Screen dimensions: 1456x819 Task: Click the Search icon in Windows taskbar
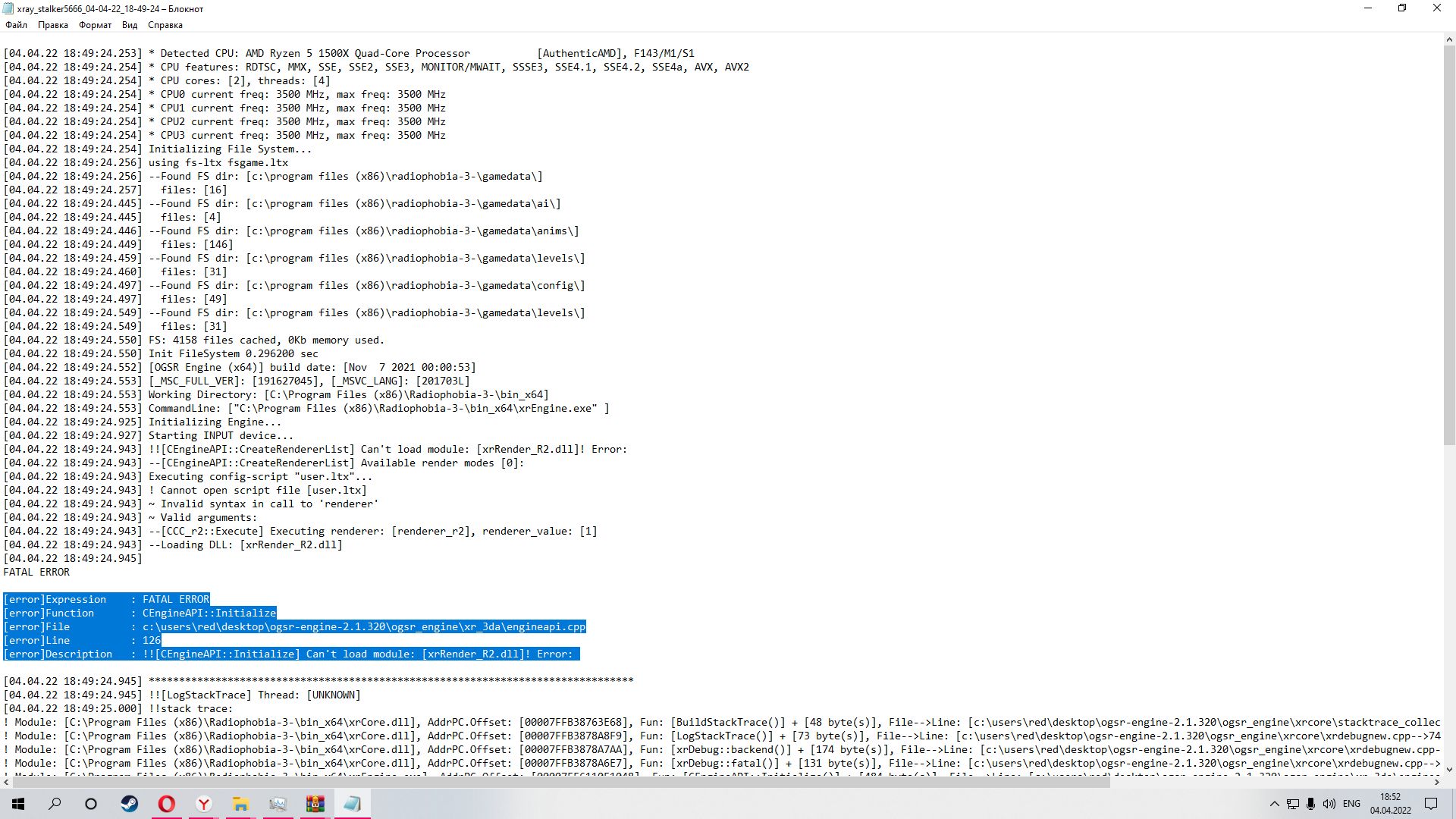pos(54,803)
